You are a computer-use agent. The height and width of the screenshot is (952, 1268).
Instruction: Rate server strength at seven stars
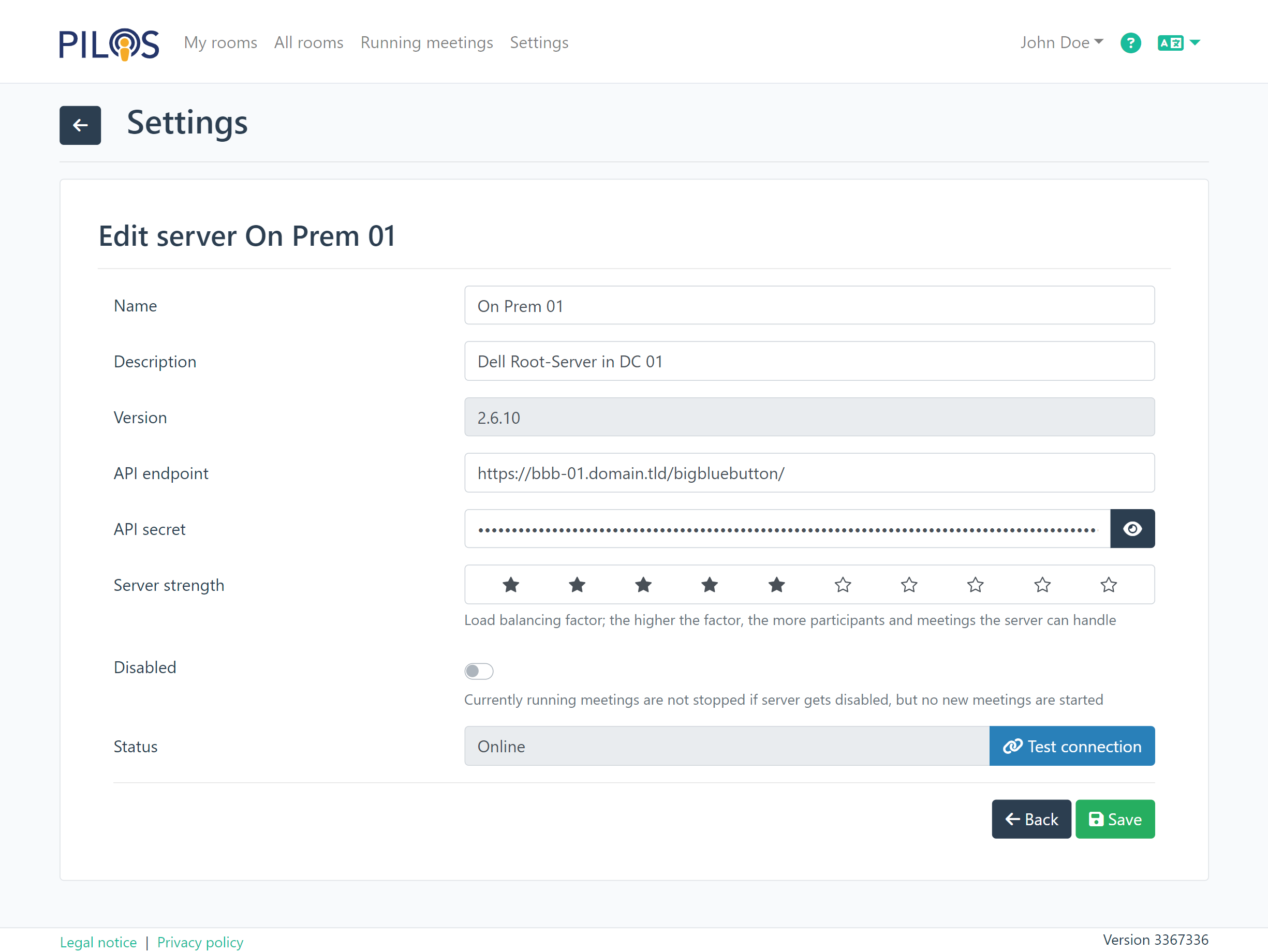[x=909, y=585]
